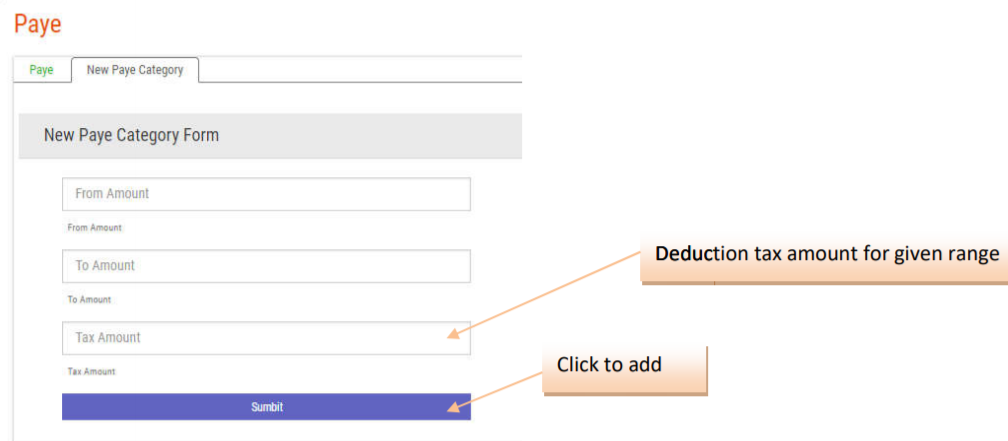Click the small From Amount helper label
1008x441 pixels.
tap(94, 228)
